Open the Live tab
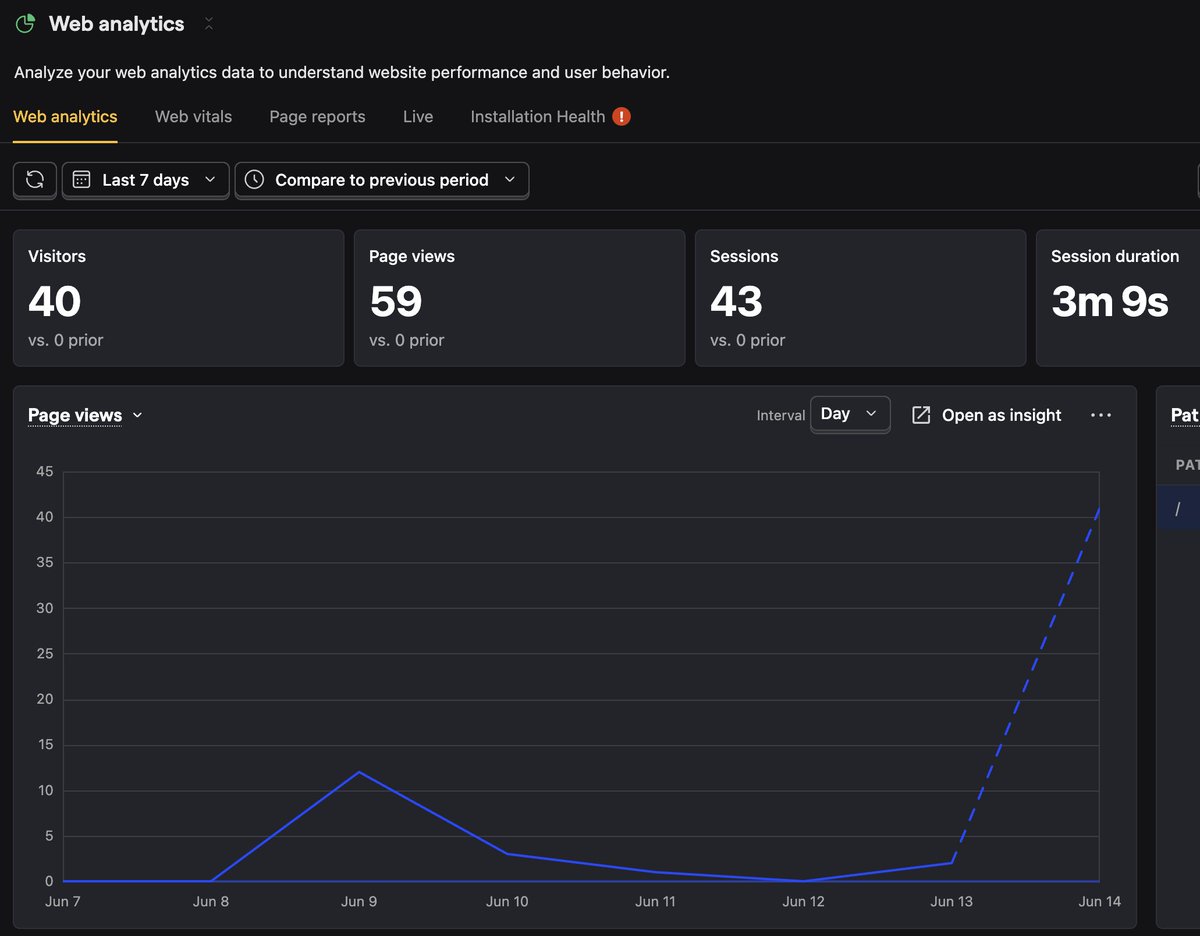The image size is (1200, 936). [418, 117]
